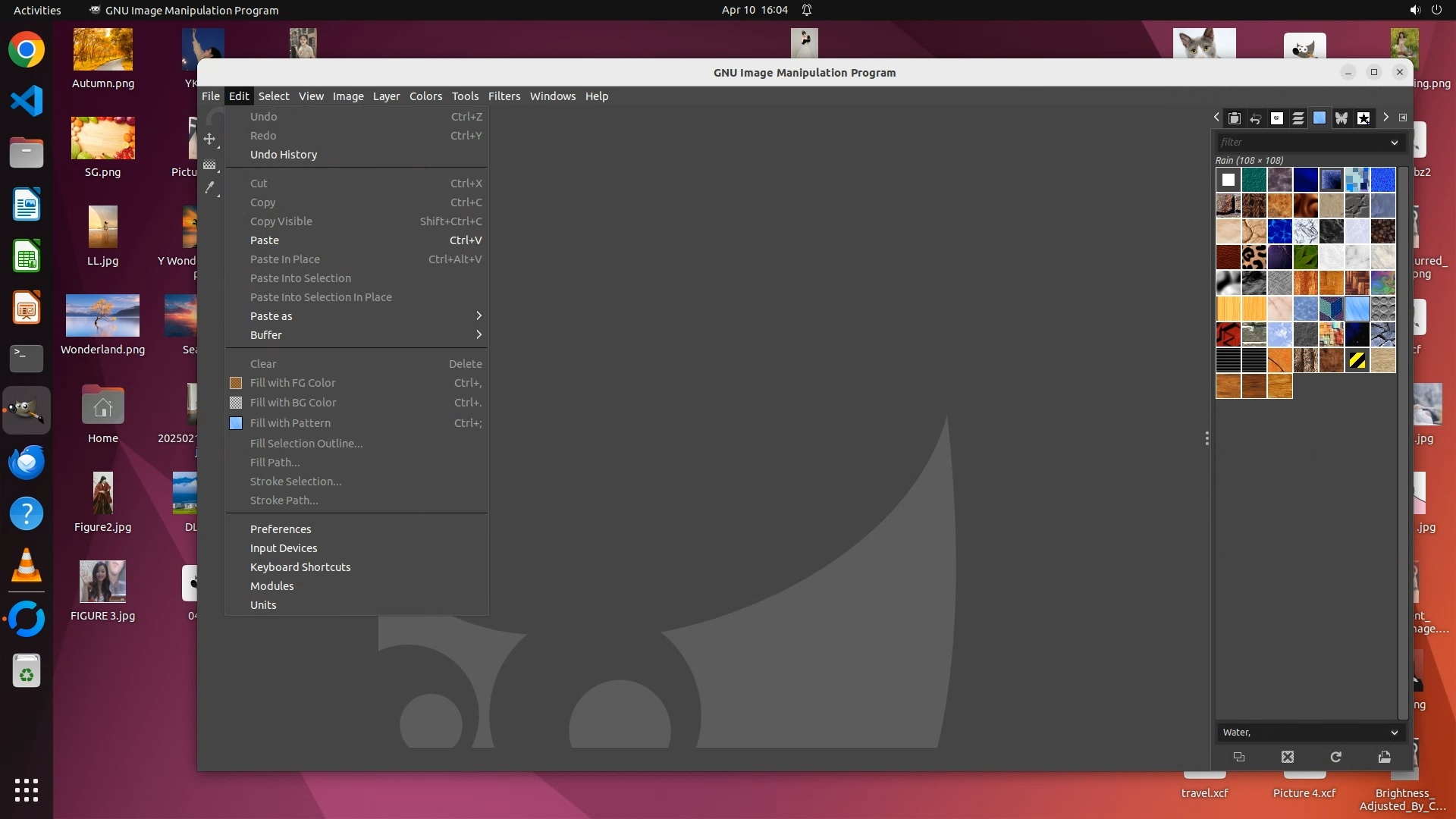
Task: Select the Move tool in toolbox
Action: click(x=209, y=140)
